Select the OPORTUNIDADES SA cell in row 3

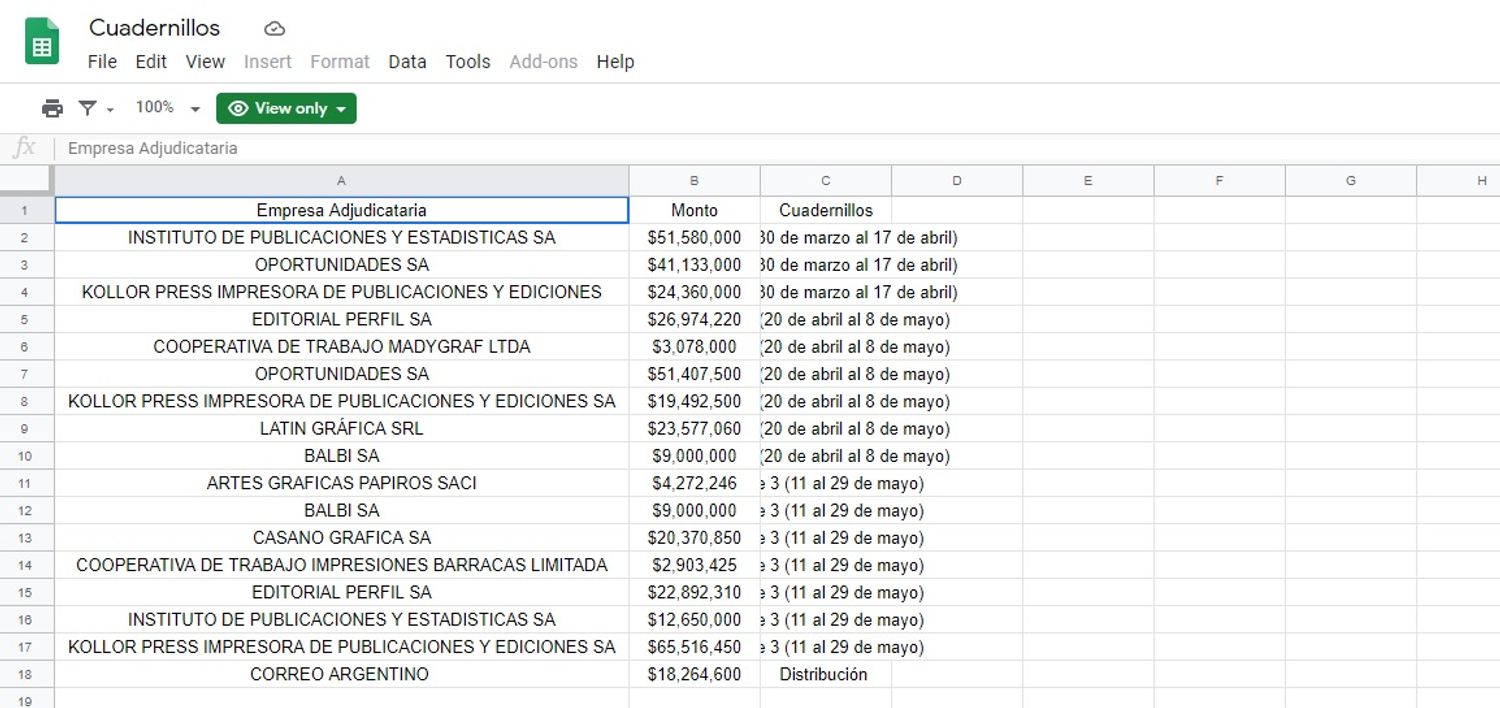[341, 265]
